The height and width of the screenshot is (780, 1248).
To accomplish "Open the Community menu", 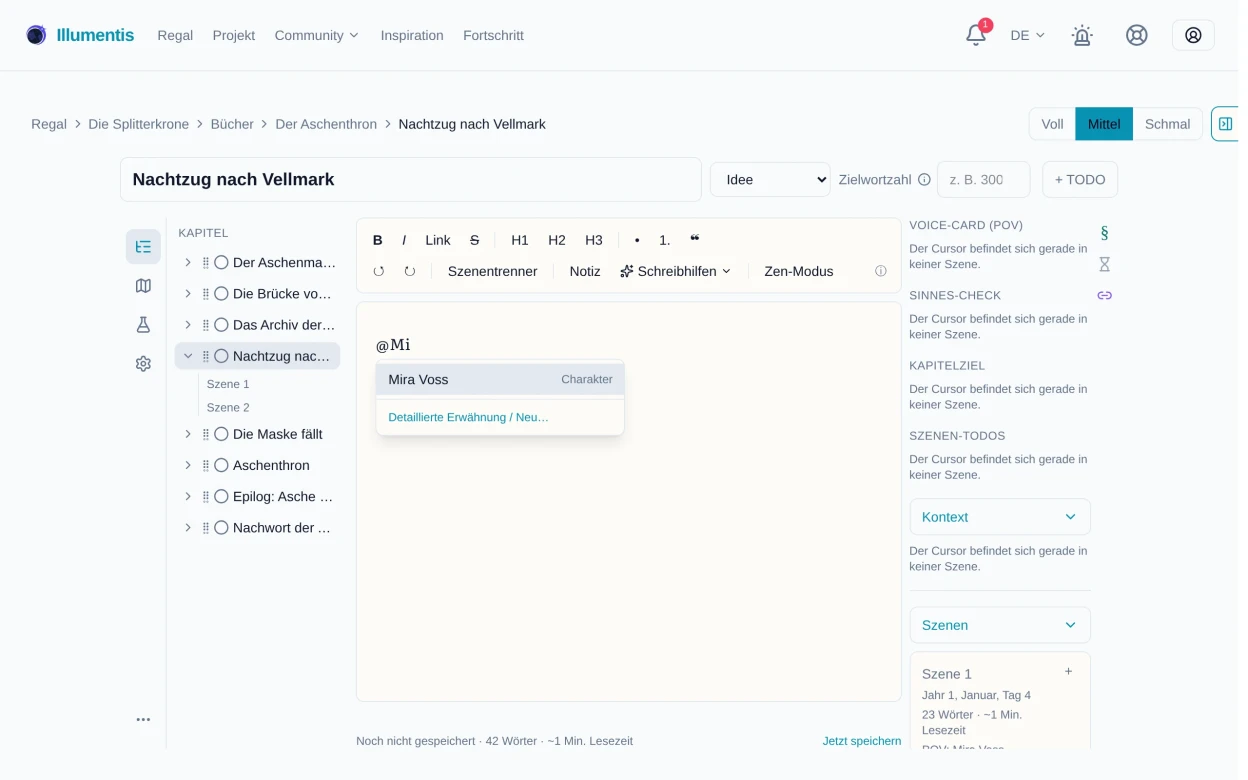I will 316,35.
